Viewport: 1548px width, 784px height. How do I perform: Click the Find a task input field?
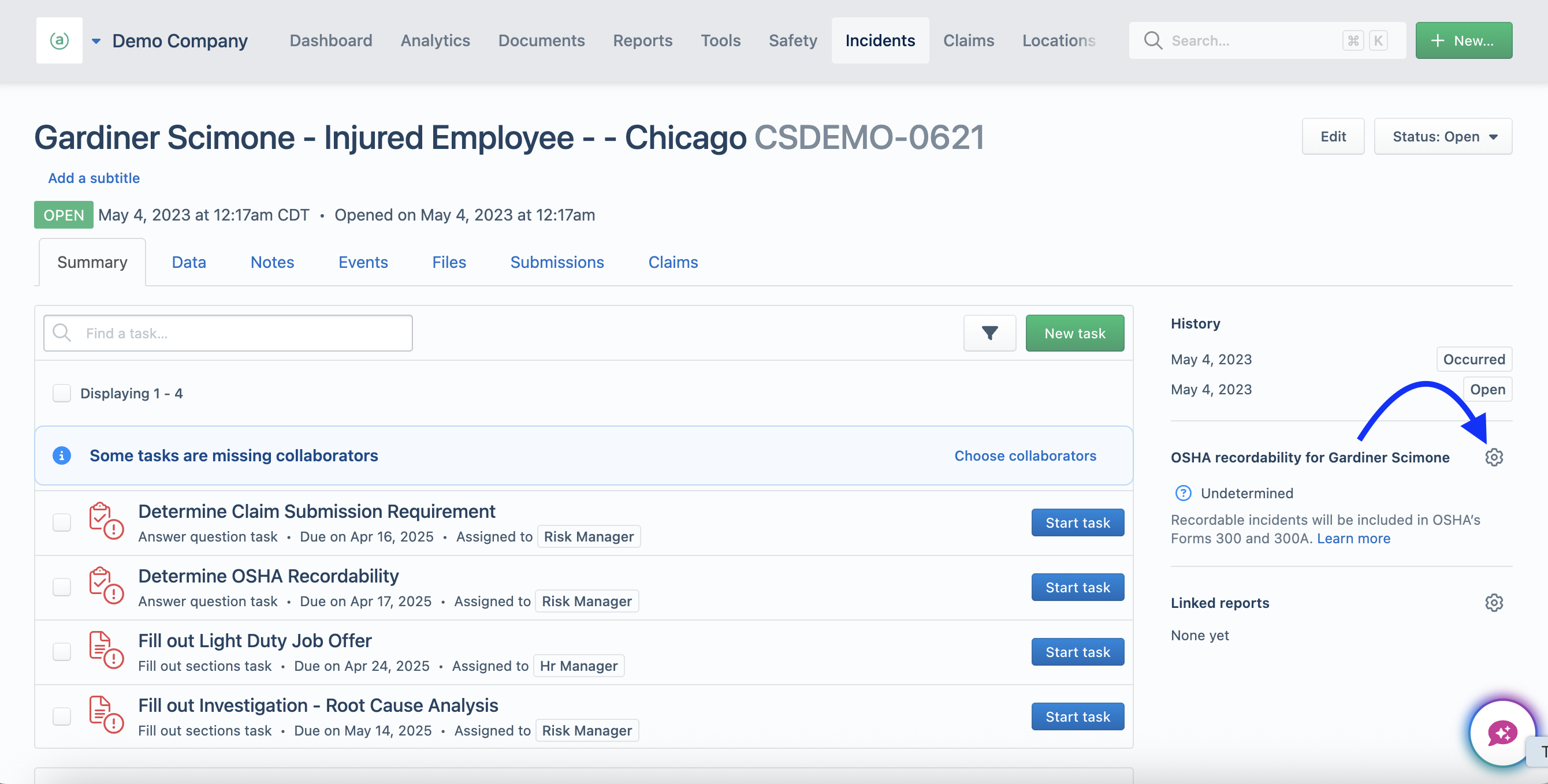pyautogui.click(x=228, y=333)
